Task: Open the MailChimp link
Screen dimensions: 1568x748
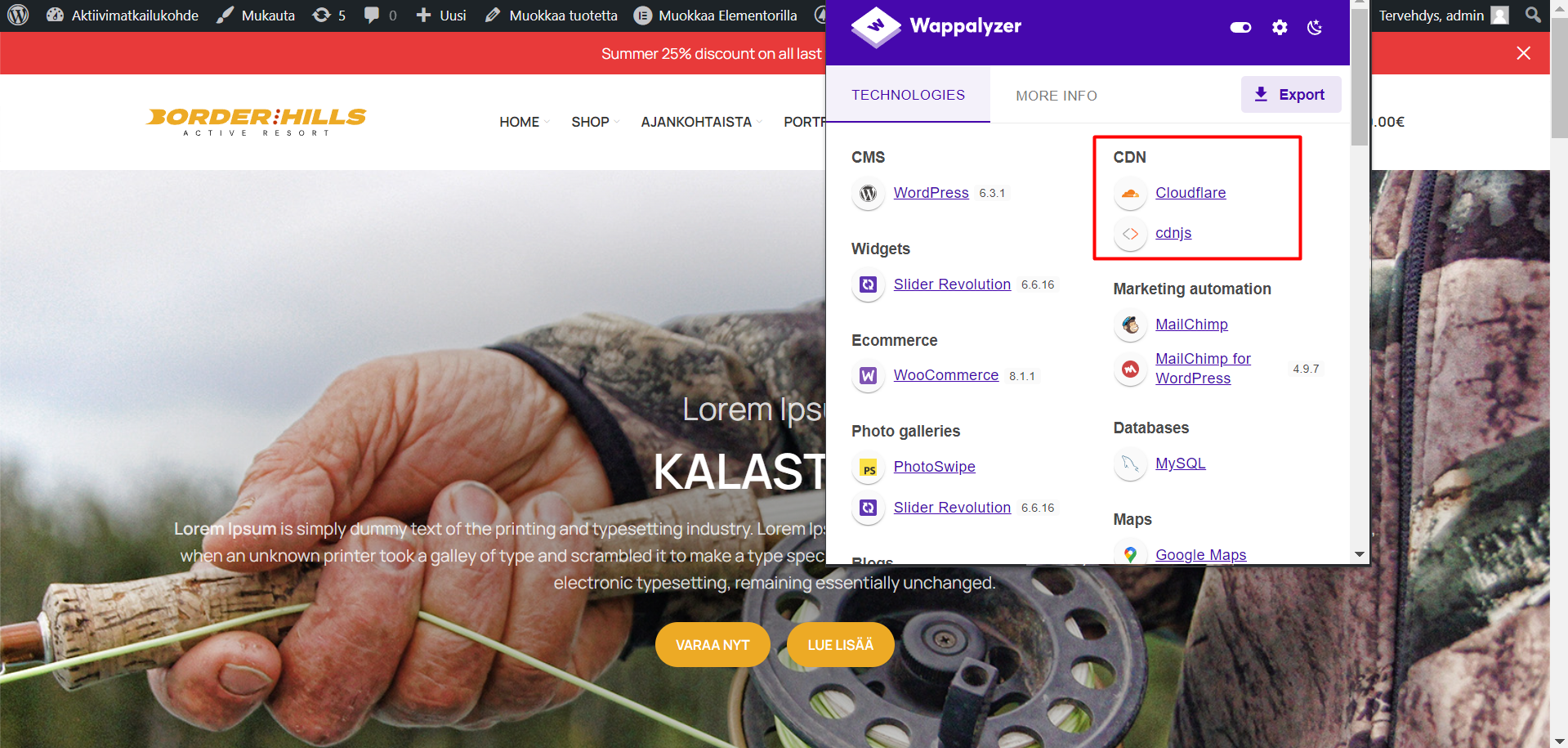Action: [1191, 325]
